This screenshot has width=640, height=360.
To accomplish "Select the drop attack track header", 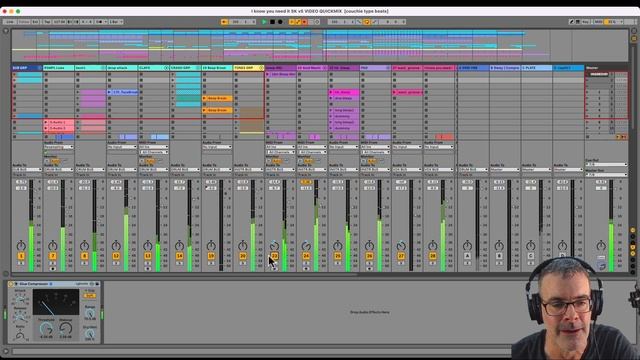I will click(122, 68).
